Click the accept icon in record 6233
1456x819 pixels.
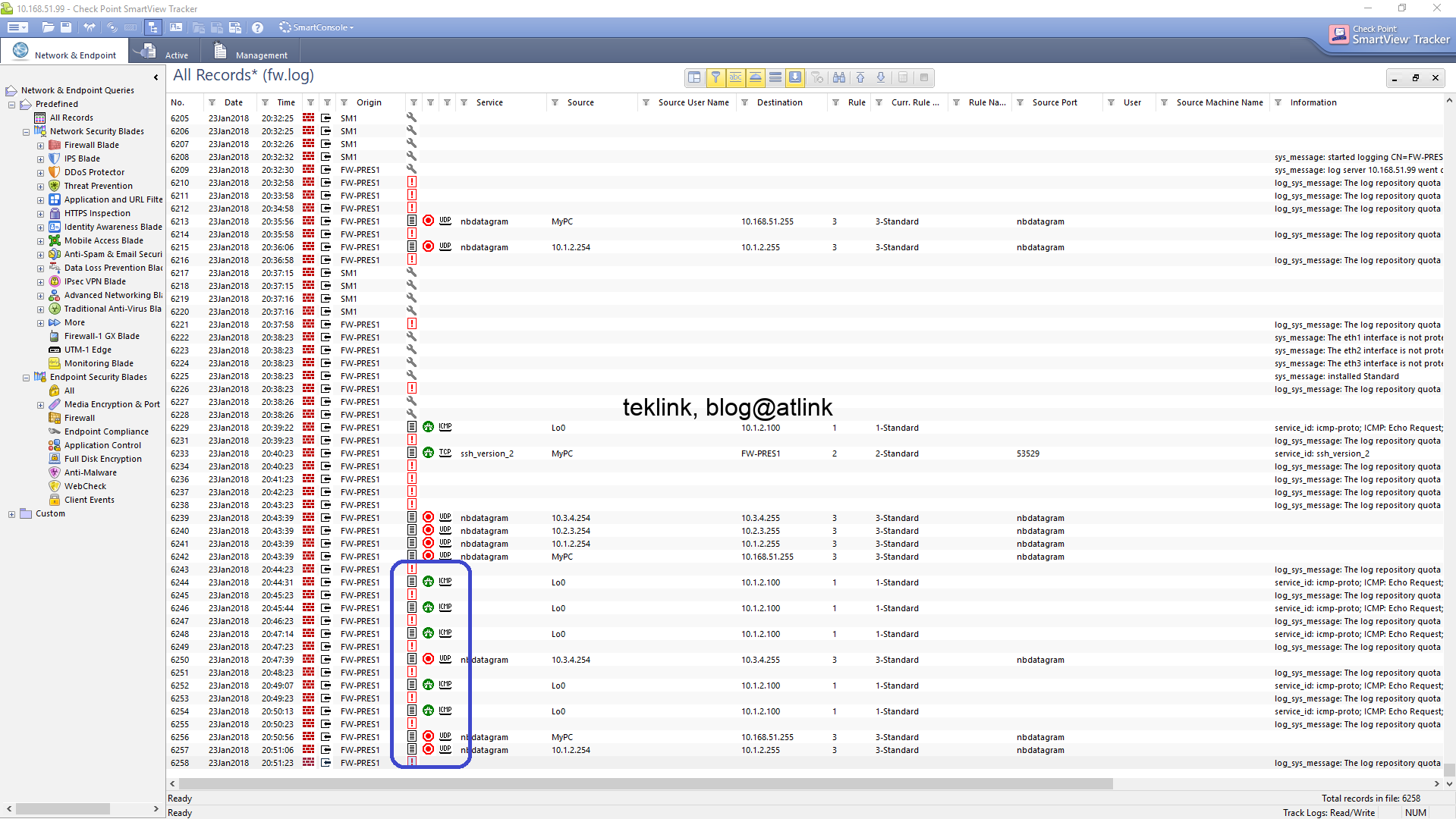429,453
